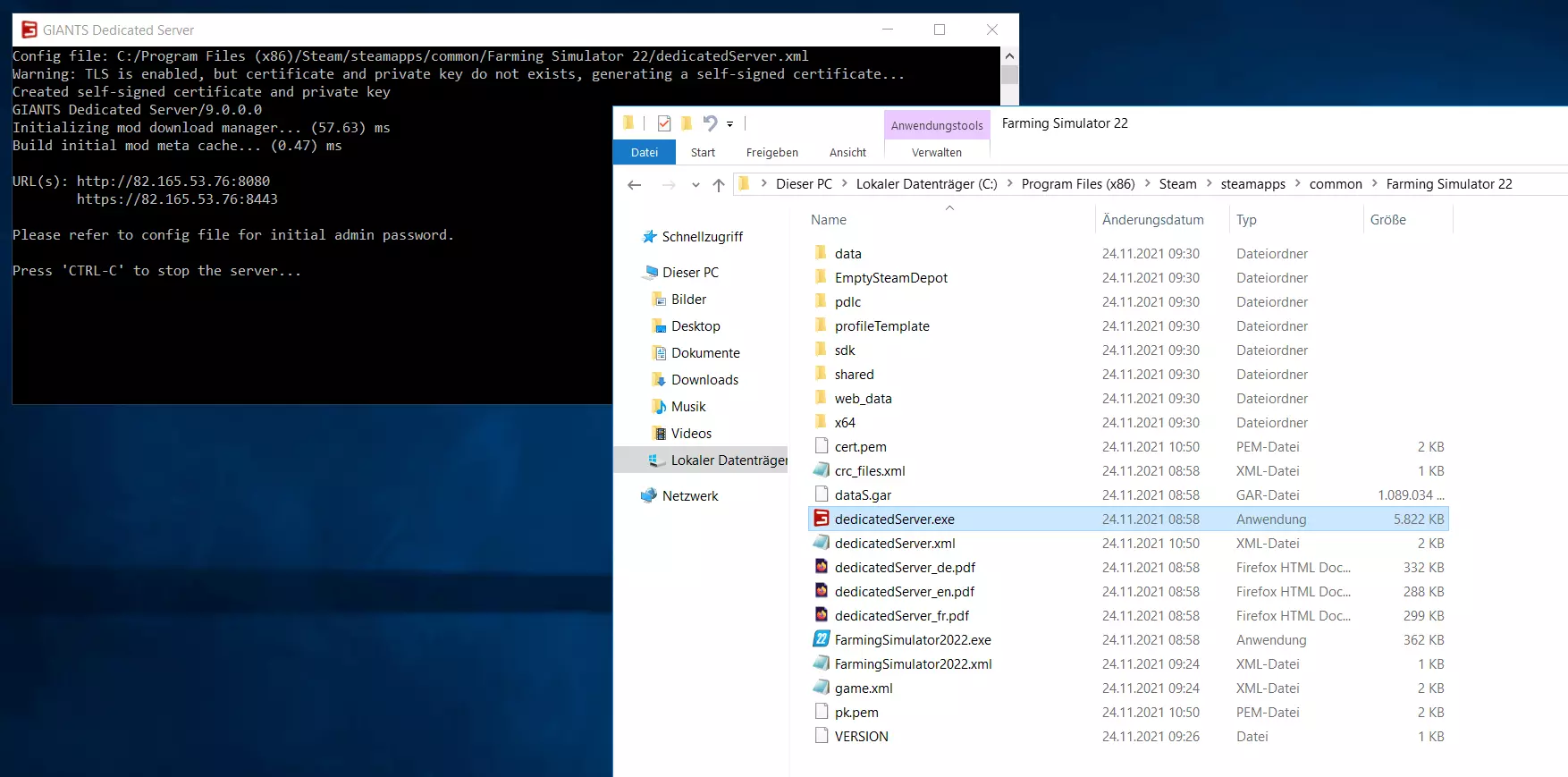Expand the breadcrumb chevron after common
Viewport: 1568px width, 777px height.
pos(1374,183)
